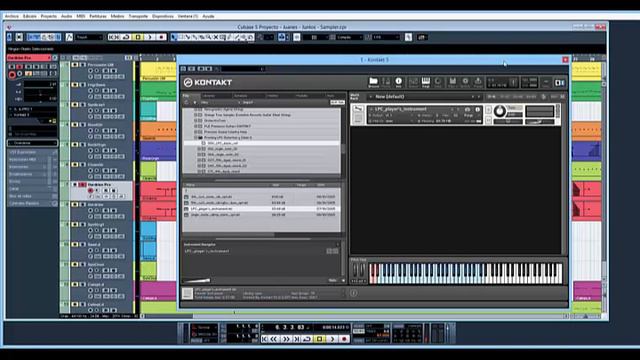Click the Kontakt Purge icon
The image size is (640, 360).
[478, 82]
